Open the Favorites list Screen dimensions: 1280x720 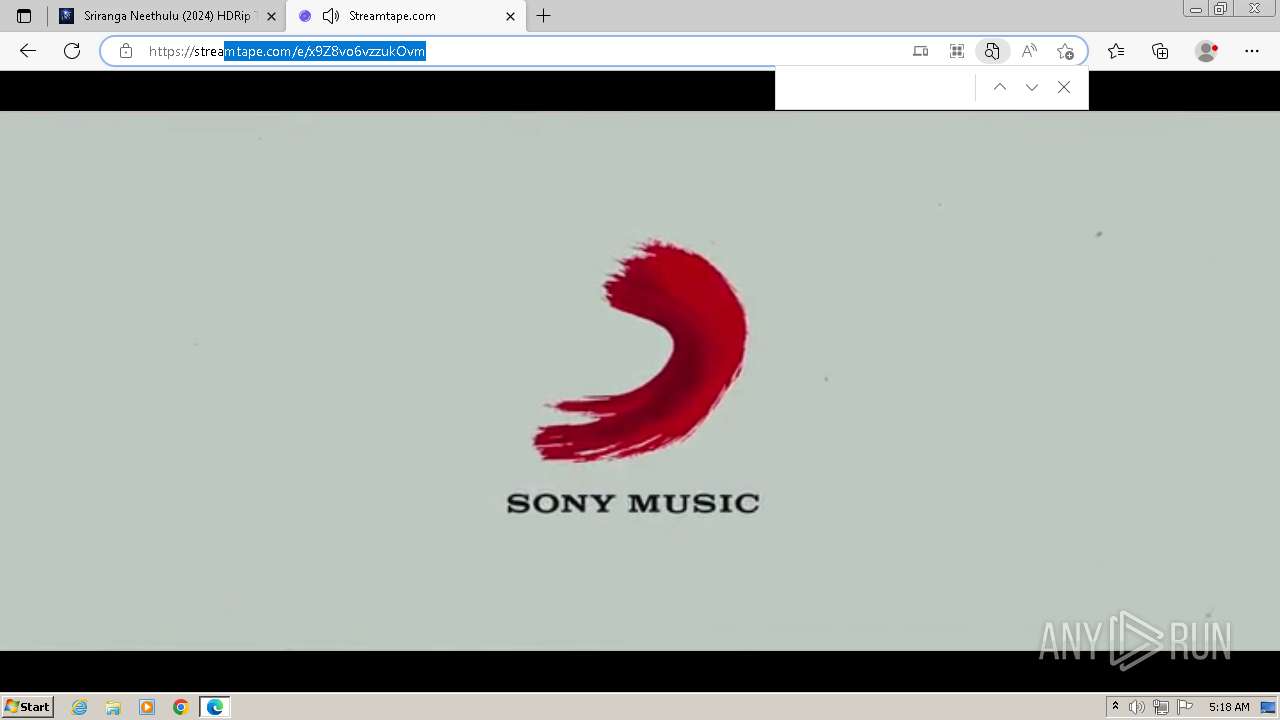(1116, 51)
